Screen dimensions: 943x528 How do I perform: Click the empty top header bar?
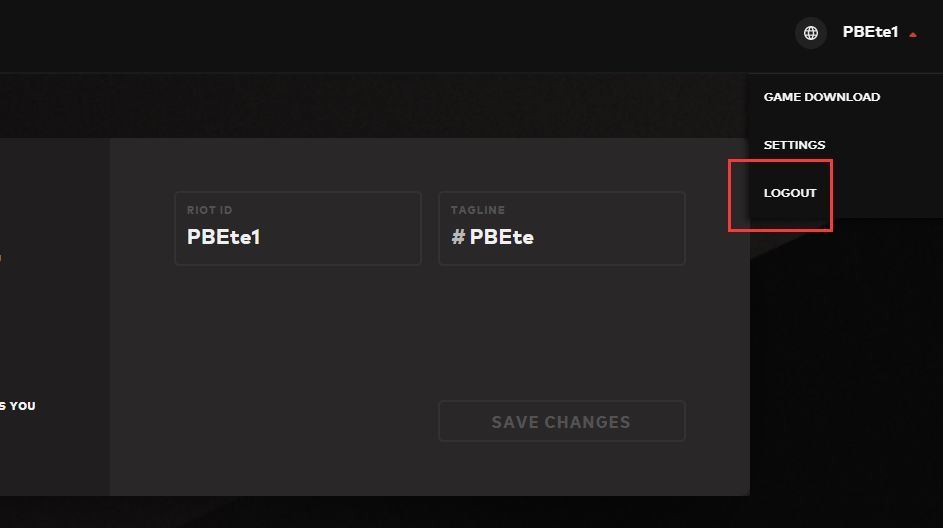click(400, 35)
